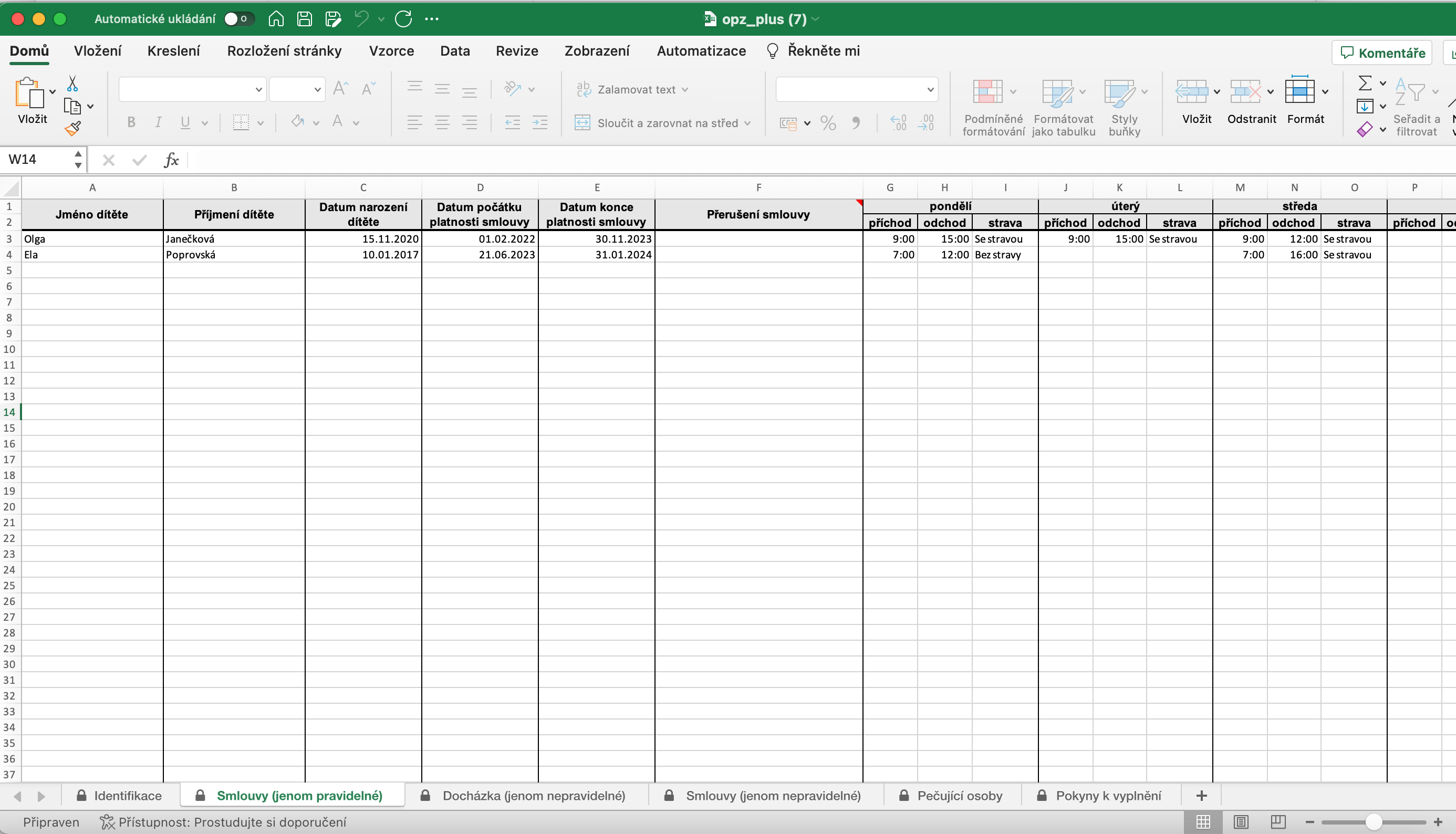Open the font name dropdown
This screenshot has width=1456, height=834.
(x=258, y=89)
